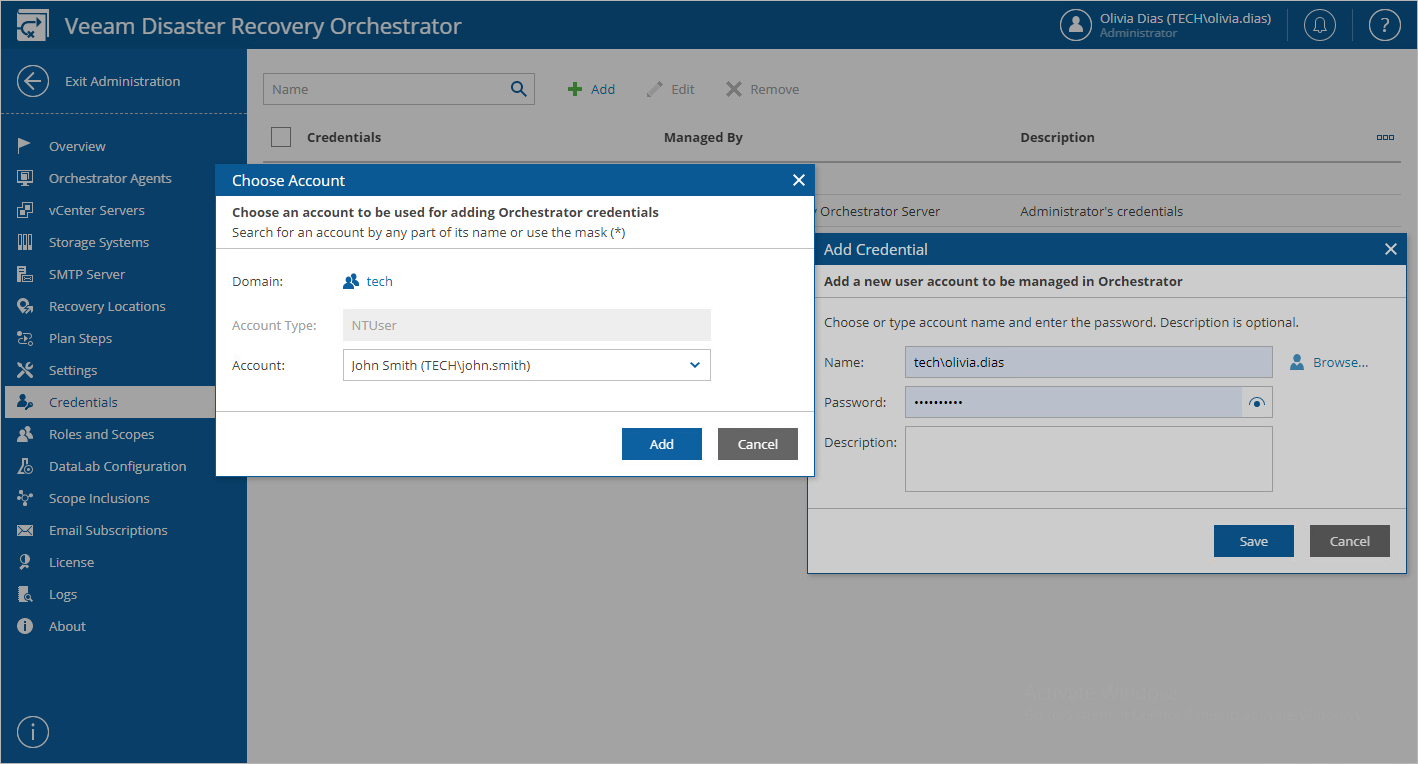Click the domain users icon beside tech

pyautogui.click(x=351, y=282)
